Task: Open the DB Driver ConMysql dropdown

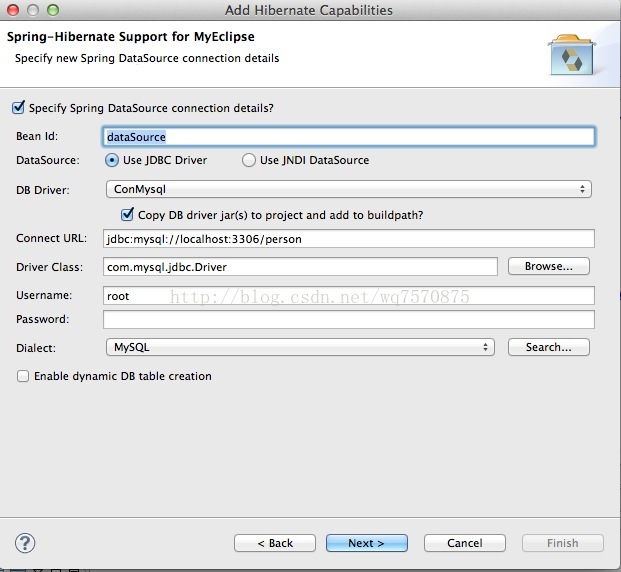Action: [x=349, y=189]
